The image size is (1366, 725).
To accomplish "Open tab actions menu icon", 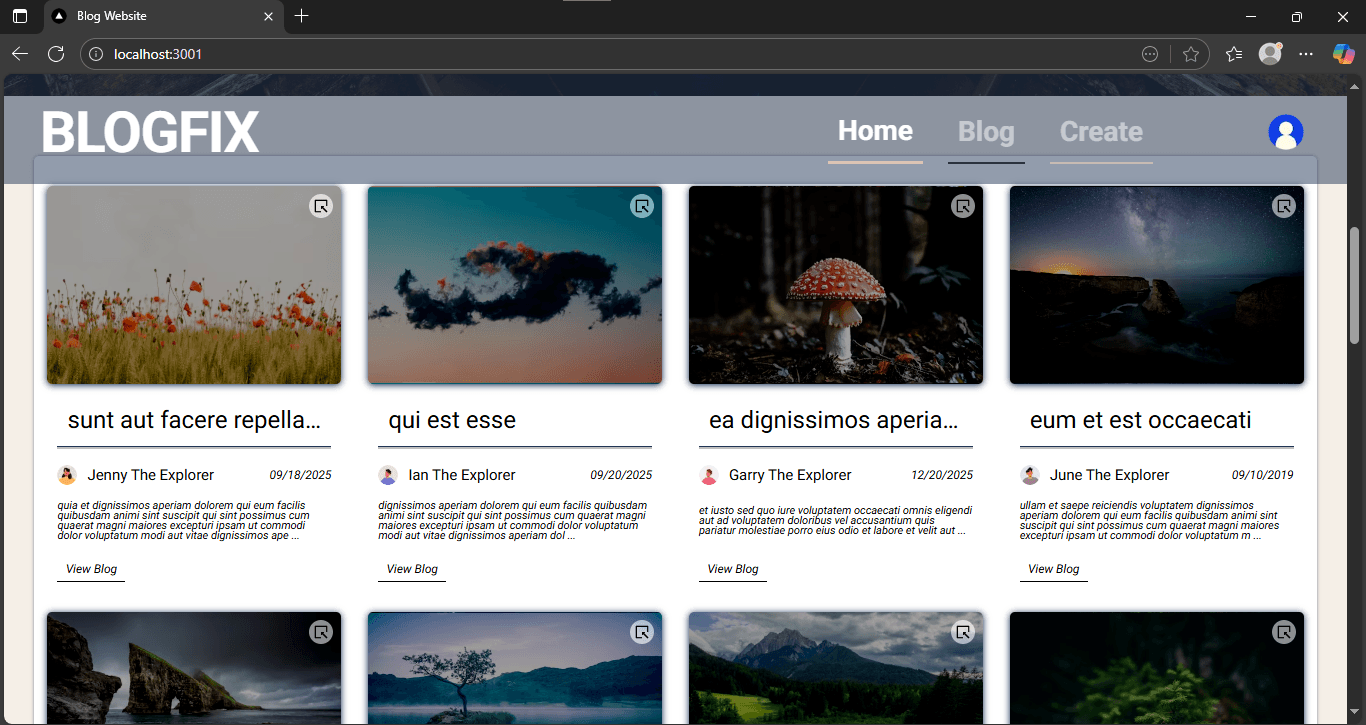I will (20, 16).
